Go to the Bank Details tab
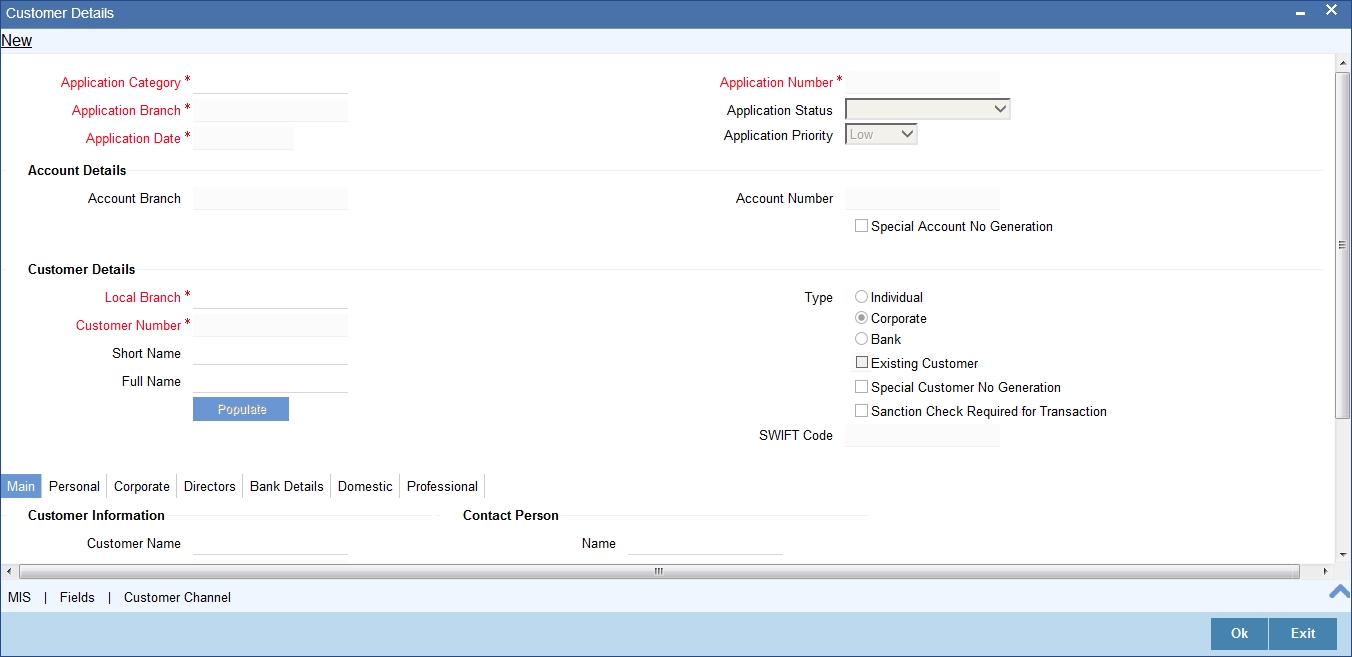Viewport: 1352px width, 657px height. click(287, 486)
